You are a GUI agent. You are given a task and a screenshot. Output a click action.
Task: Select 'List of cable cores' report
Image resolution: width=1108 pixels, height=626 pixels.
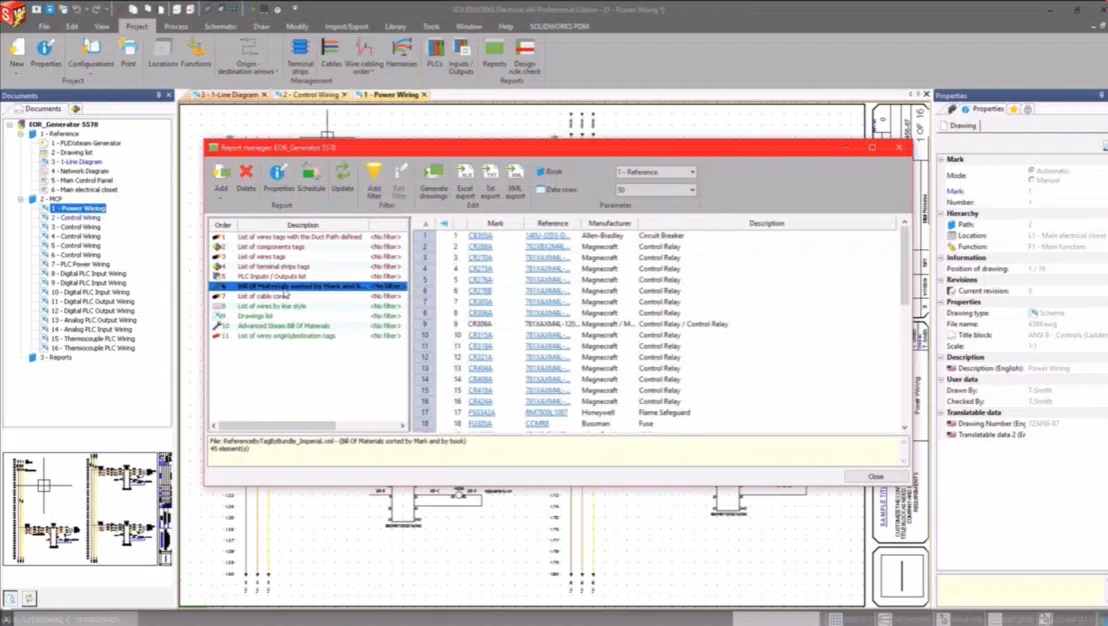(x=309, y=296)
